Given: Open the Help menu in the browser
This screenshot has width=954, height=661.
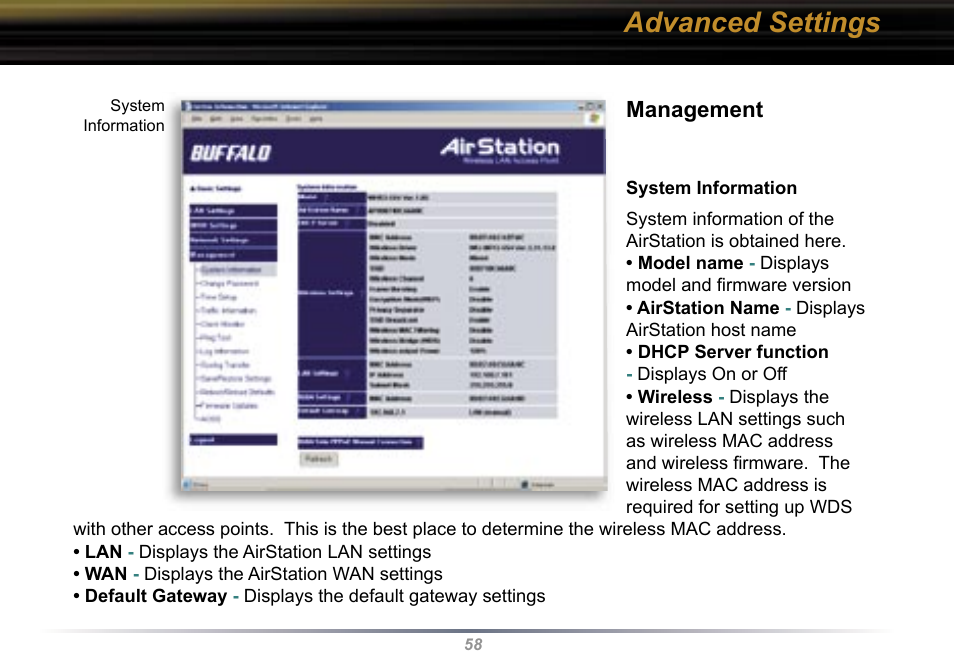Looking at the screenshot, I should [316, 119].
